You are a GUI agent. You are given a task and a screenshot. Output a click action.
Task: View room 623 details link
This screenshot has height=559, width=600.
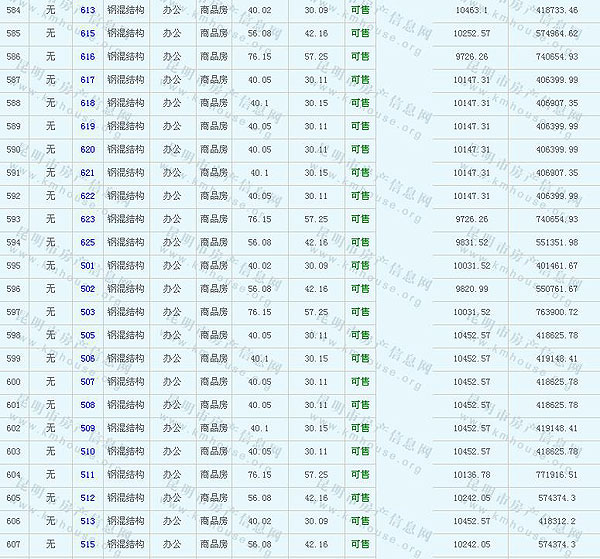tap(87, 219)
